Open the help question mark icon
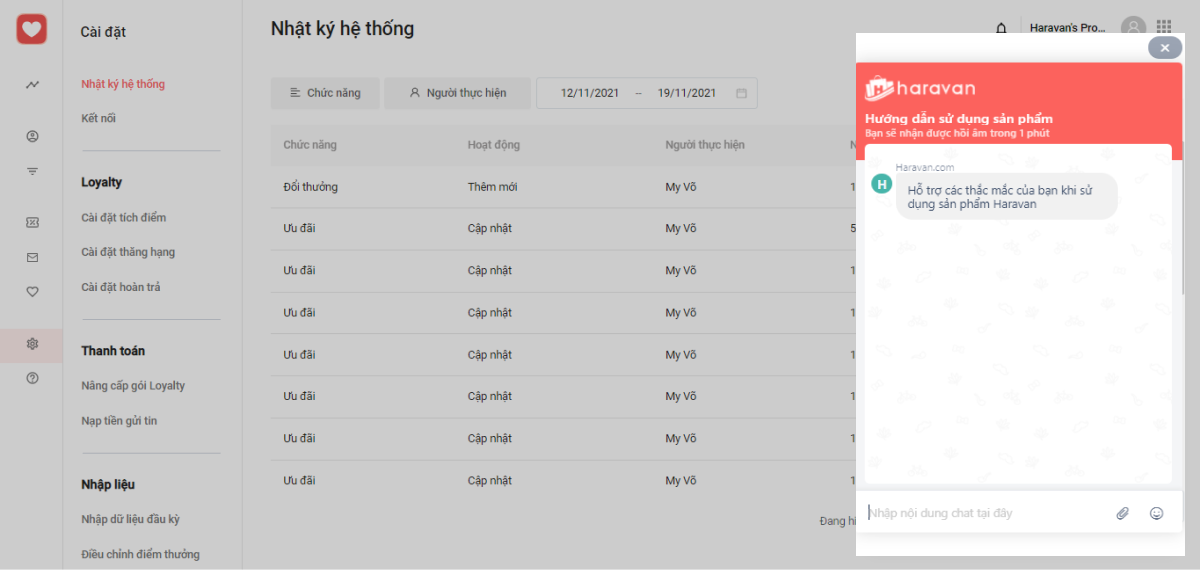Image resolution: width=1200 pixels, height=570 pixels. 32,378
